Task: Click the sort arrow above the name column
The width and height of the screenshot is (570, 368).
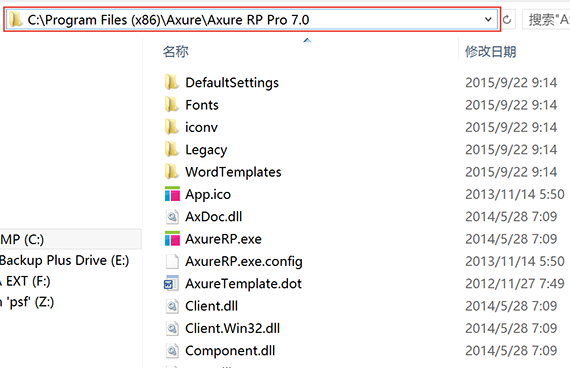Action: point(307,40)
